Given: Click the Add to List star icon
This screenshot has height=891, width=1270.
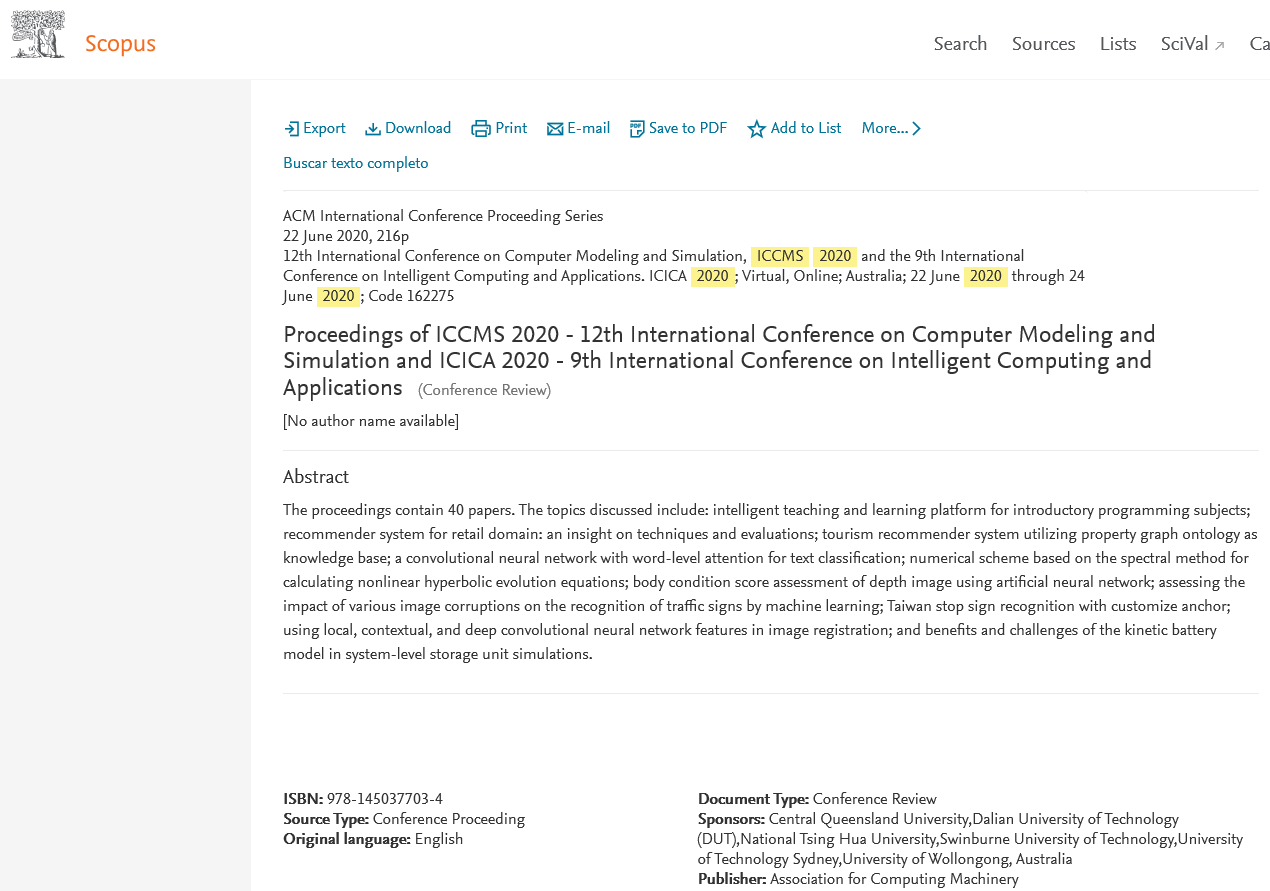Looking at the screenshot, I should pos(757,128).
